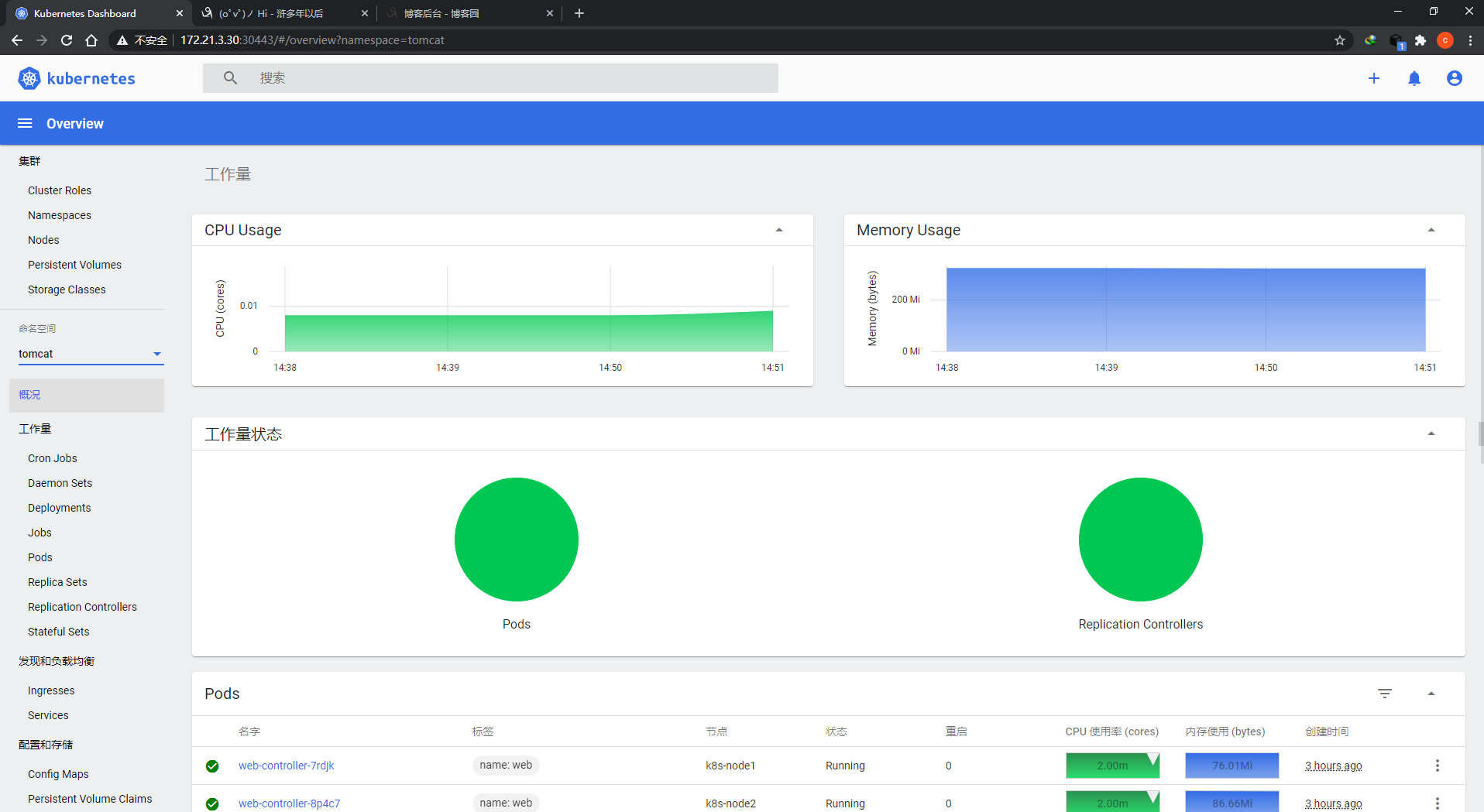Close the 博客后台 tab

coord(550,13)
